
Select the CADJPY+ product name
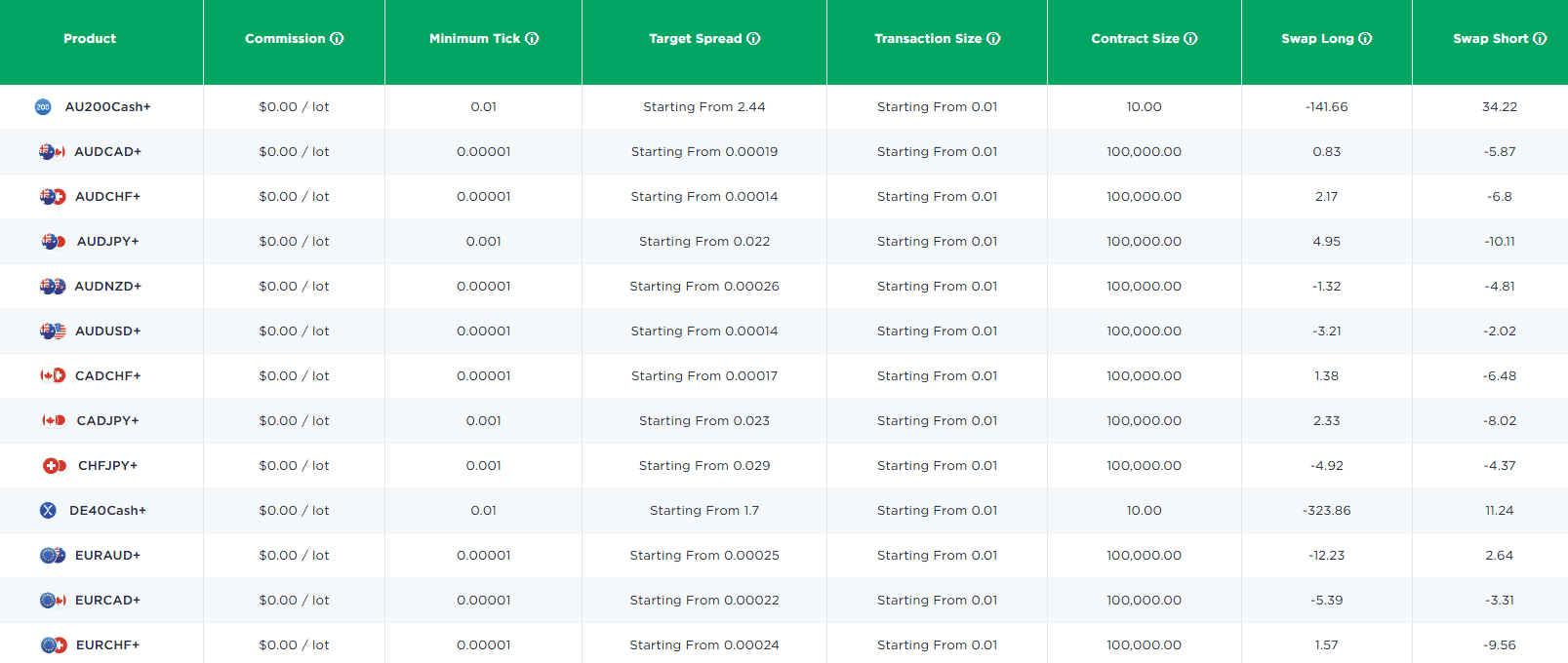pyautogui.click(x=108, y=421)
